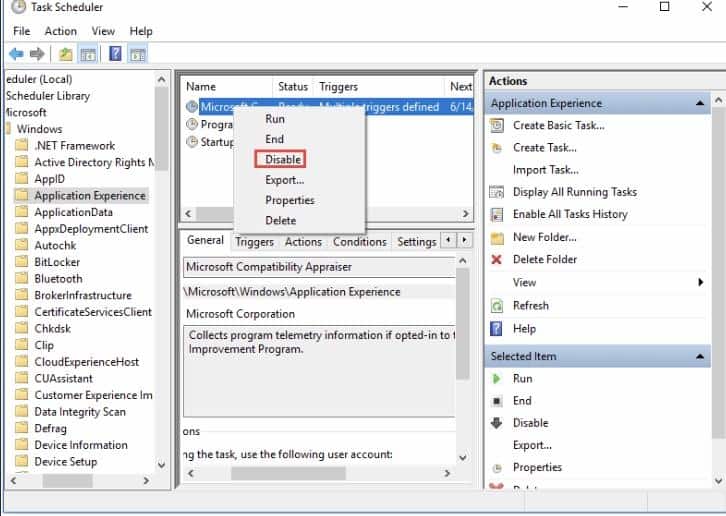Image resolution: width=726 pixels, height=516 pixels.
Task: Click the green Refresh icon
Action: pos(497,306)
